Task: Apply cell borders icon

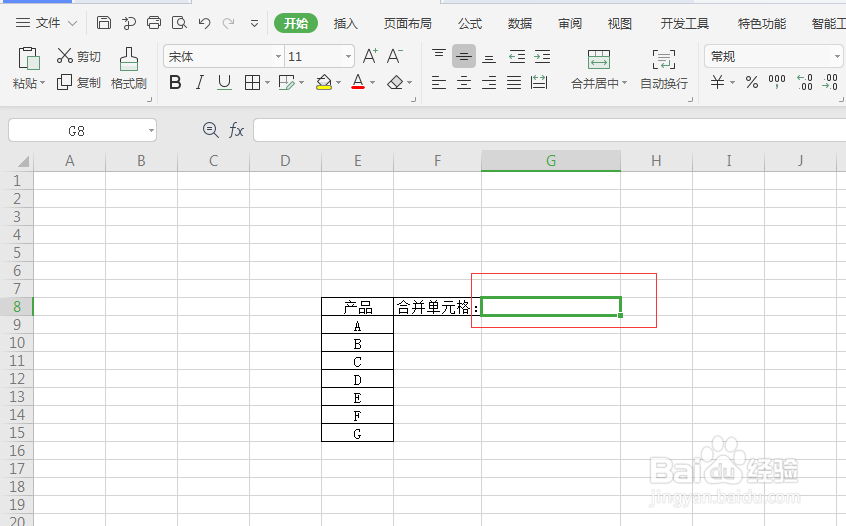Action: click(252, 83)
